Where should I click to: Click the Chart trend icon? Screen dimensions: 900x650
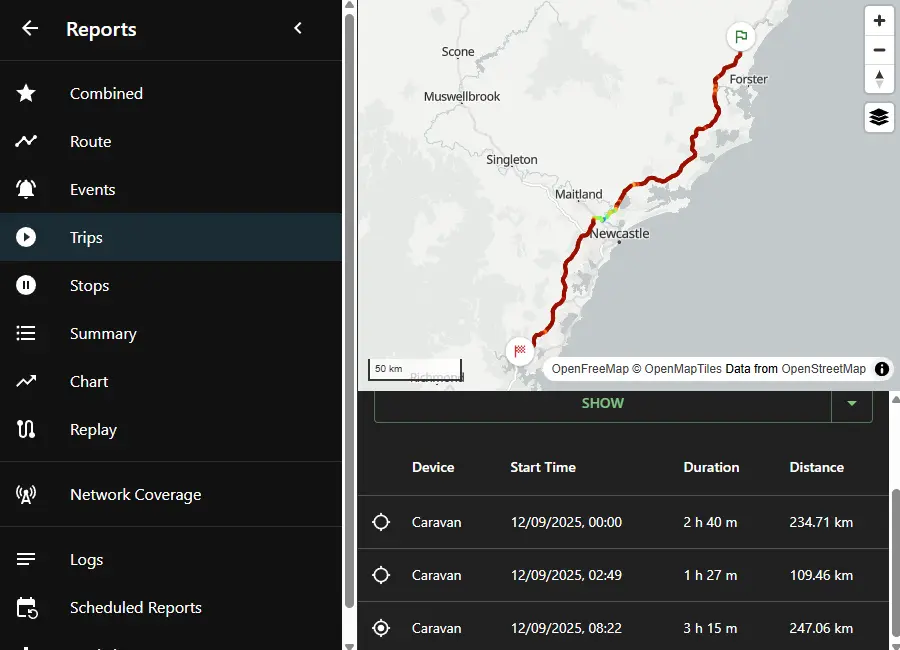tap(26, 382)
